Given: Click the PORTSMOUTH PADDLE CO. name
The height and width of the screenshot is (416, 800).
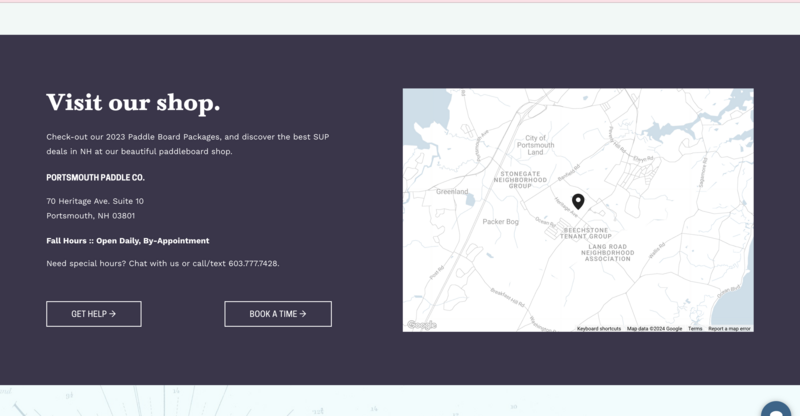Looking at the screenshot, I should click(x=95, y=177).
